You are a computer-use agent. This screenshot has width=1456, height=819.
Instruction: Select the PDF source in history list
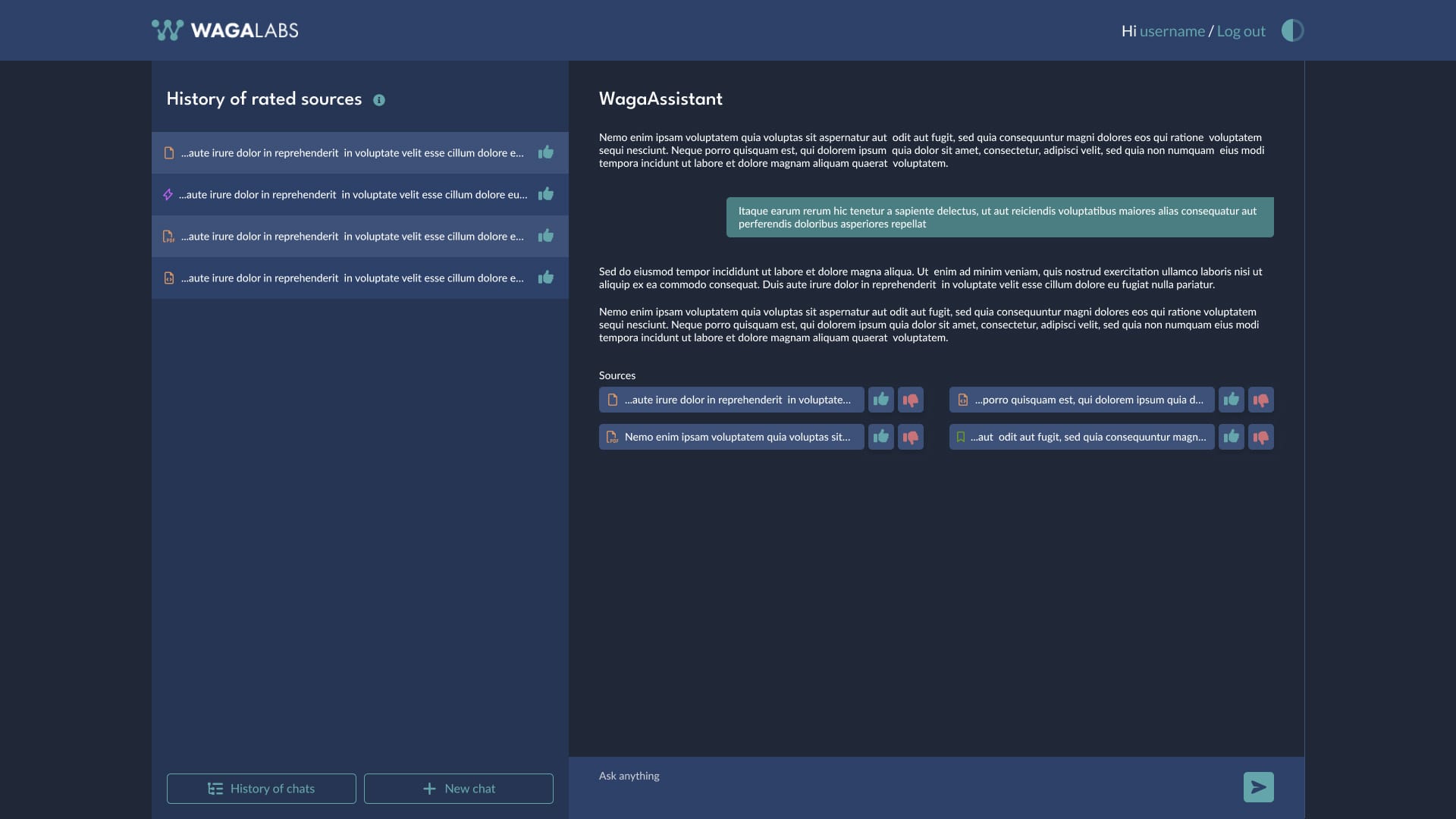tap(353, 237)
